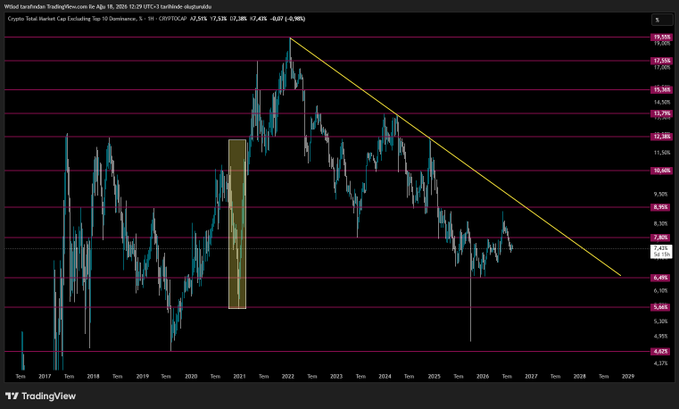Click the 4,17% price axis tick
This screenshot has width=679, height=409.
pyautogui.click(x=662, y=363)
